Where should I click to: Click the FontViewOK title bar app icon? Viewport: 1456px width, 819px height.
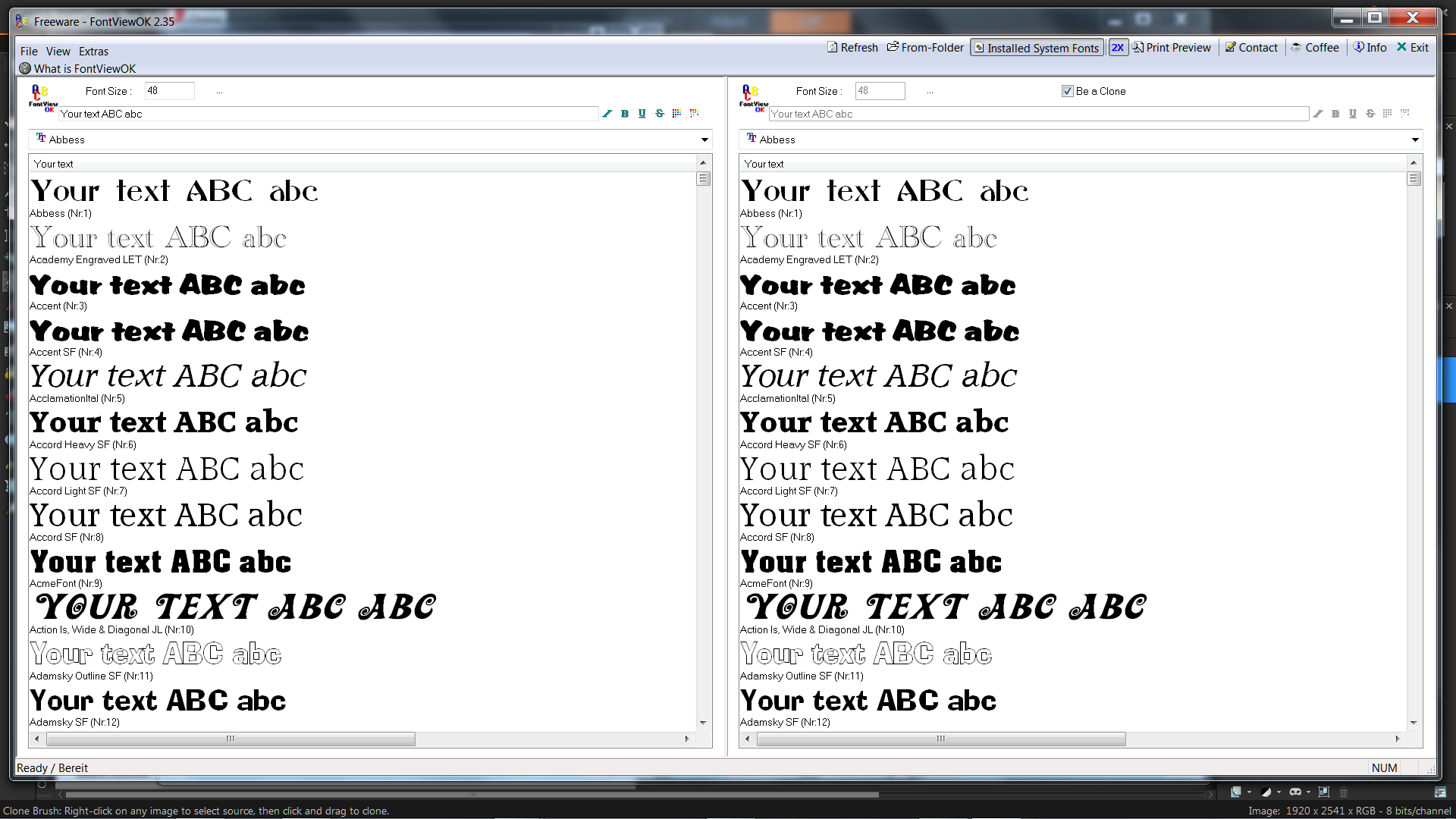point(22,21)
